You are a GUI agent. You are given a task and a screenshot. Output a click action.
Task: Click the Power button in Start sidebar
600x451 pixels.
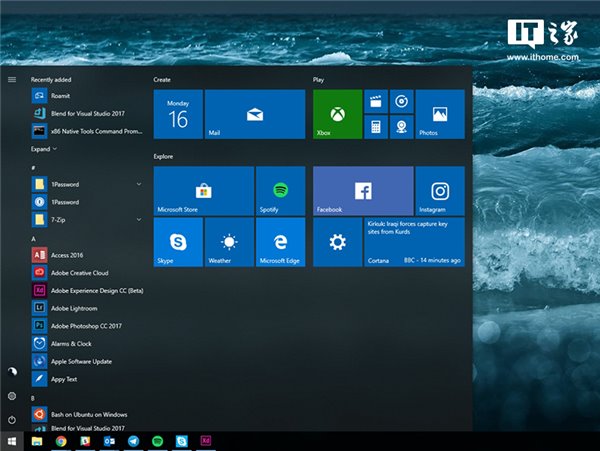coord(12,420)
